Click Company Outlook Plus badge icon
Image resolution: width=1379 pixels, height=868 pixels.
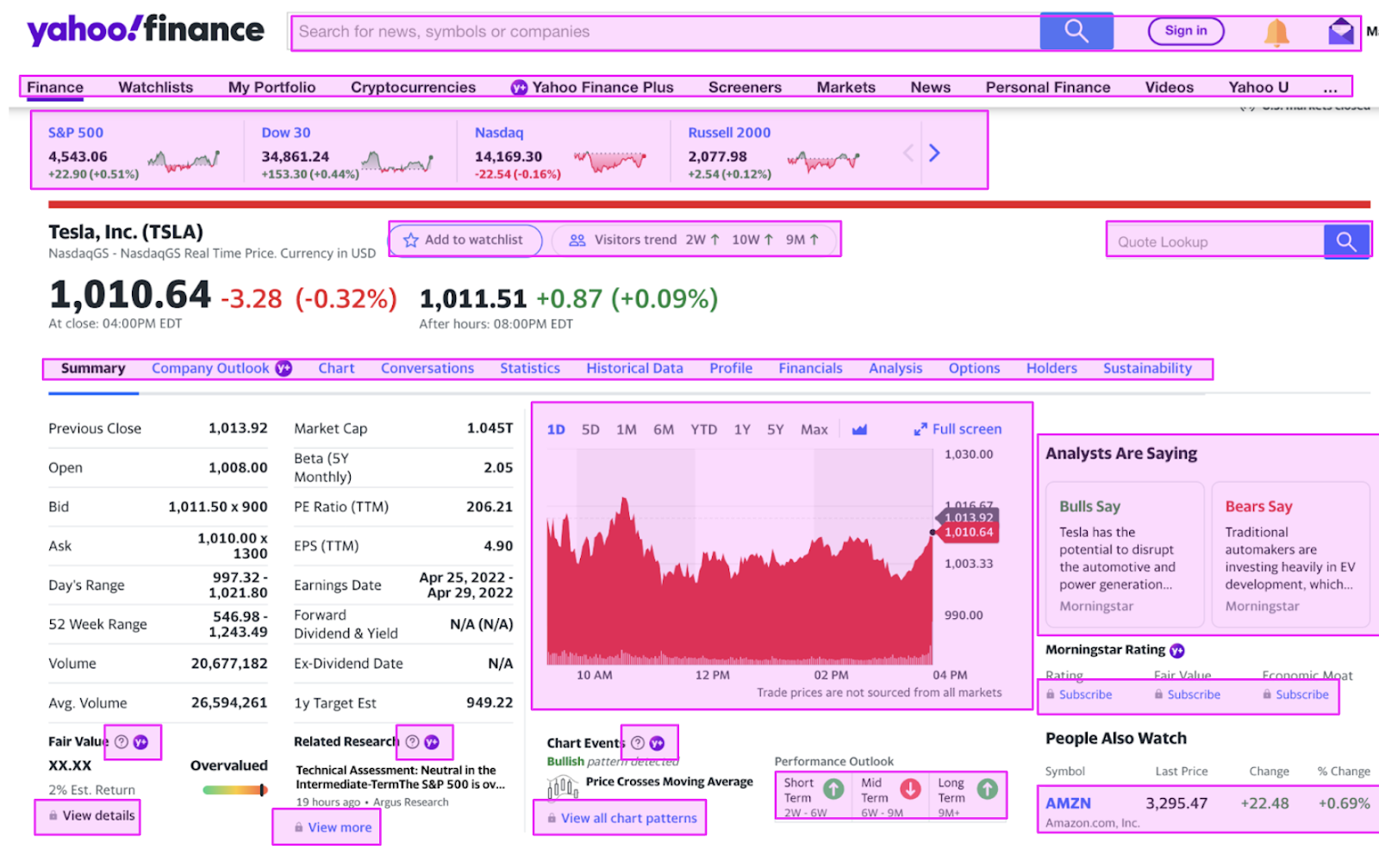(x=284, y=368)
